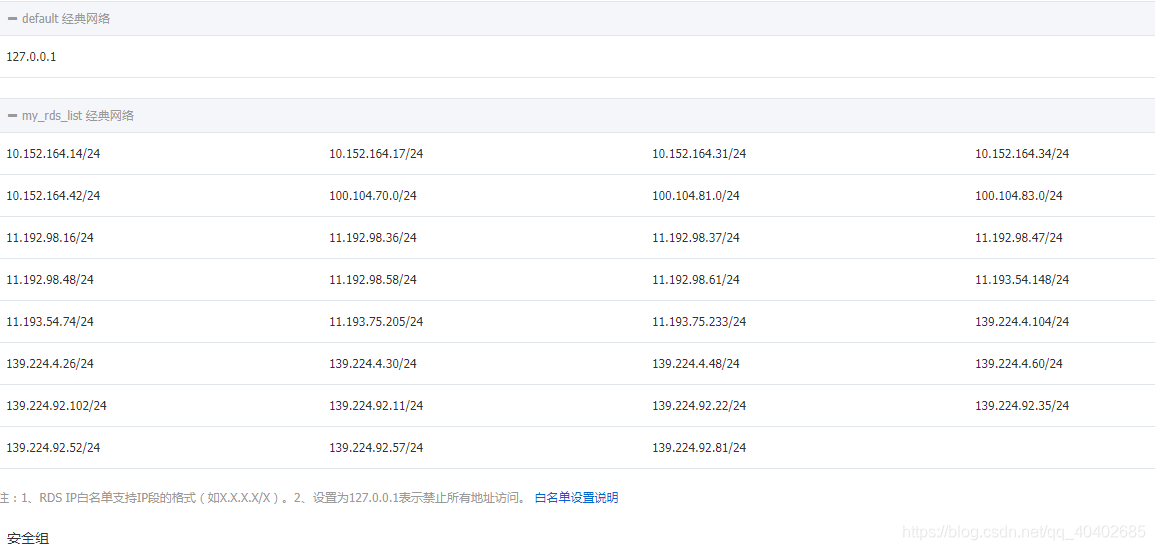Image resolution: width=1155 pixels, height=550 pixels.
Task: Select IP 139.224.92.57/24
Action: coord(376,448)
